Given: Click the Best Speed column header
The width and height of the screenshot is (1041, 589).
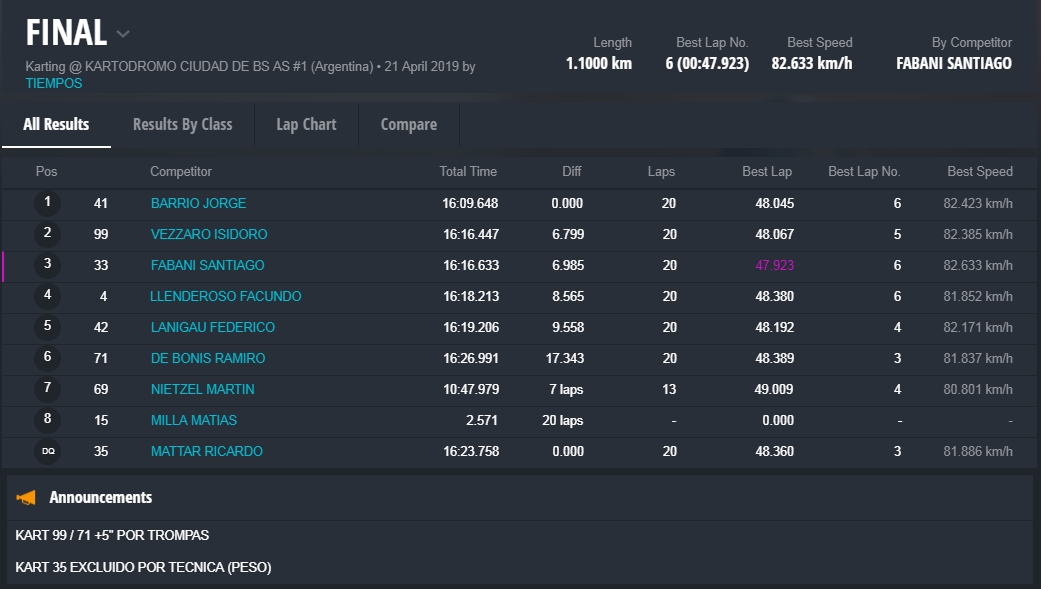Looking at the screenshot, I should (x=979, y=172).
